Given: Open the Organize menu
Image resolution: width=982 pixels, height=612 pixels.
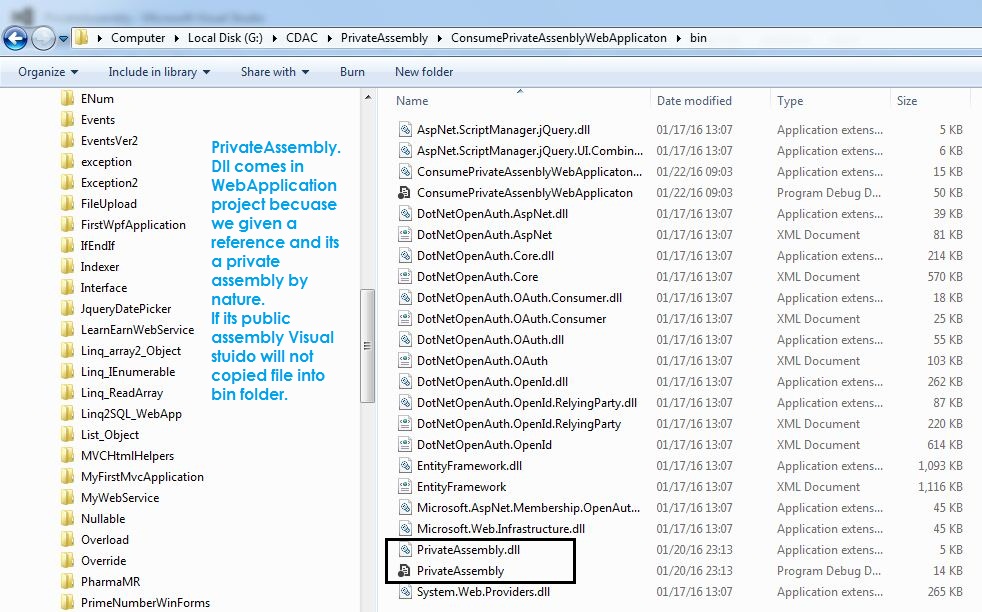Looking at the screenshot, I should (x=48, y=72).
